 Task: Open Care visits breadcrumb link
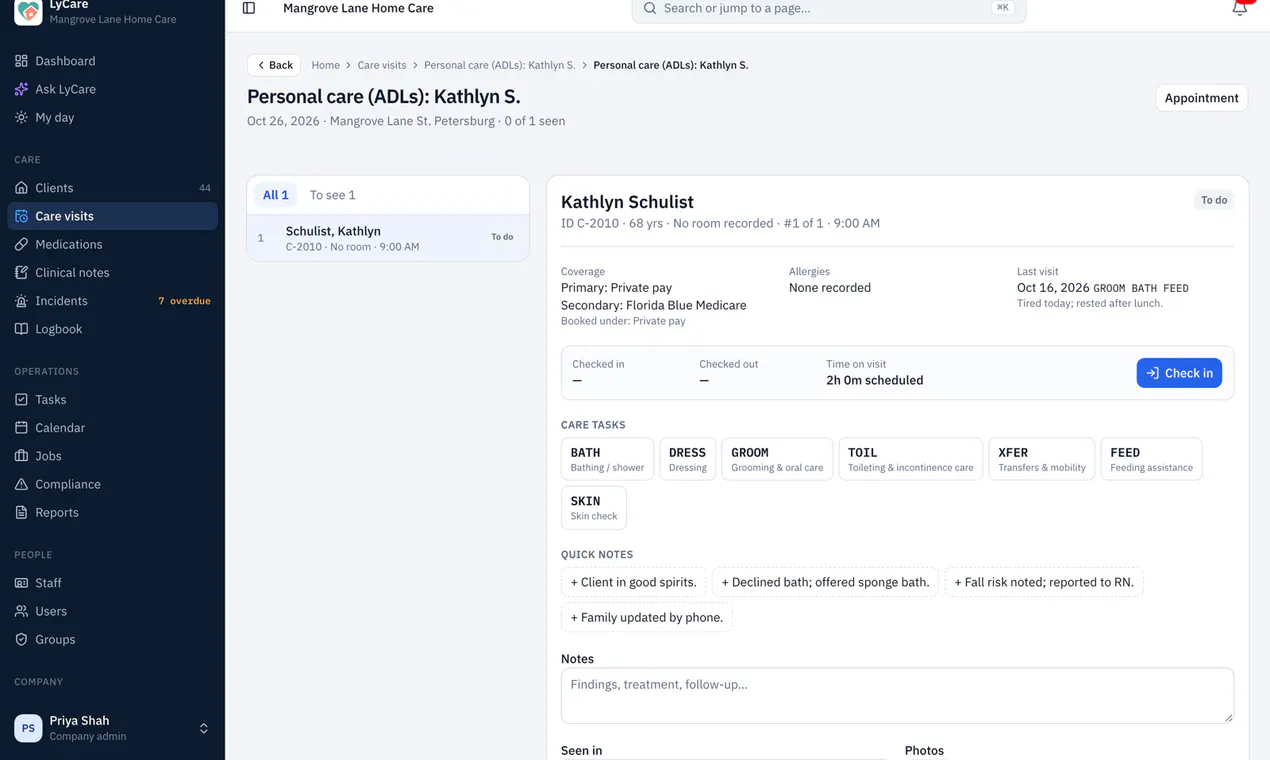coord(382,65)
